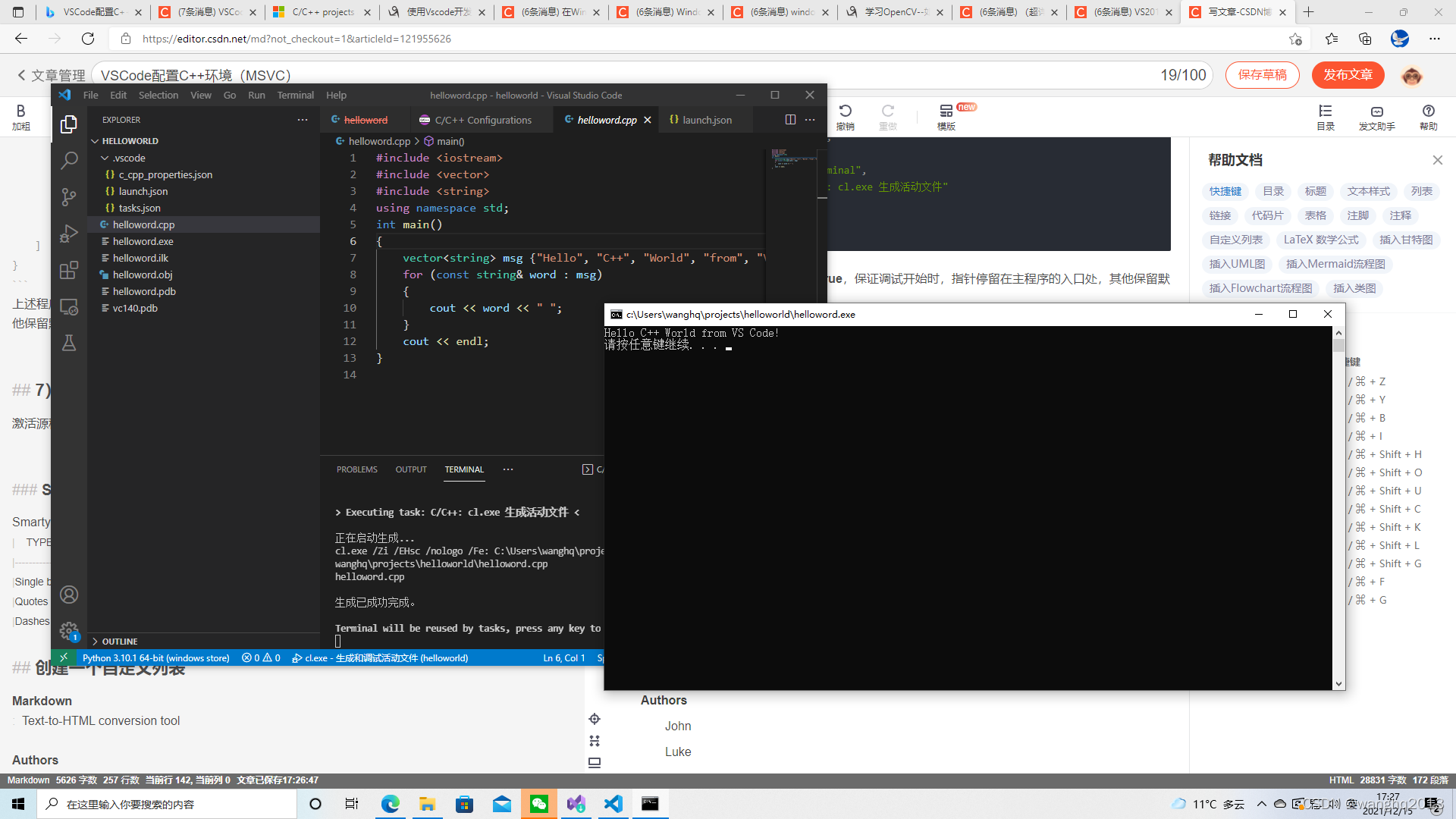Click the console window vertical scrollbar
The width and height of the screenshot is (1456, 819).
[x=1338, y=508]
